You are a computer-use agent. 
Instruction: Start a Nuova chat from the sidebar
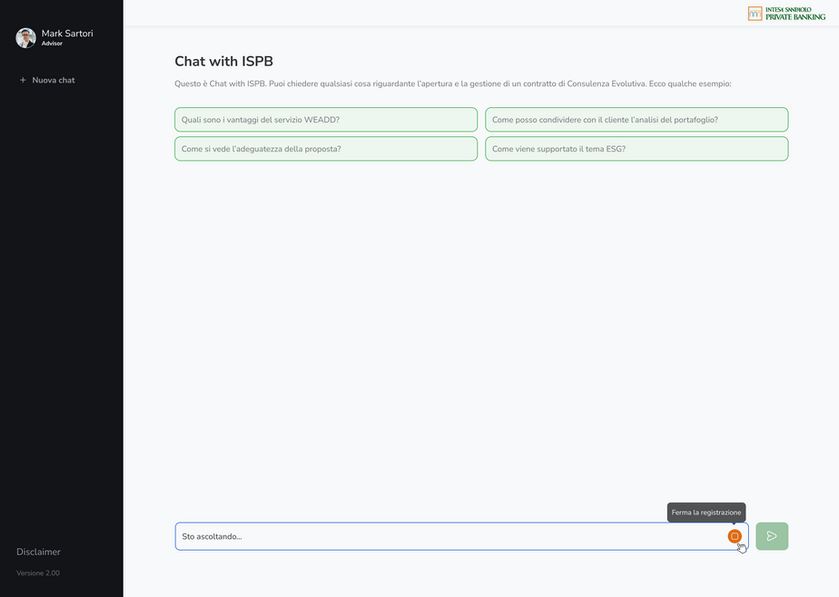47,80
